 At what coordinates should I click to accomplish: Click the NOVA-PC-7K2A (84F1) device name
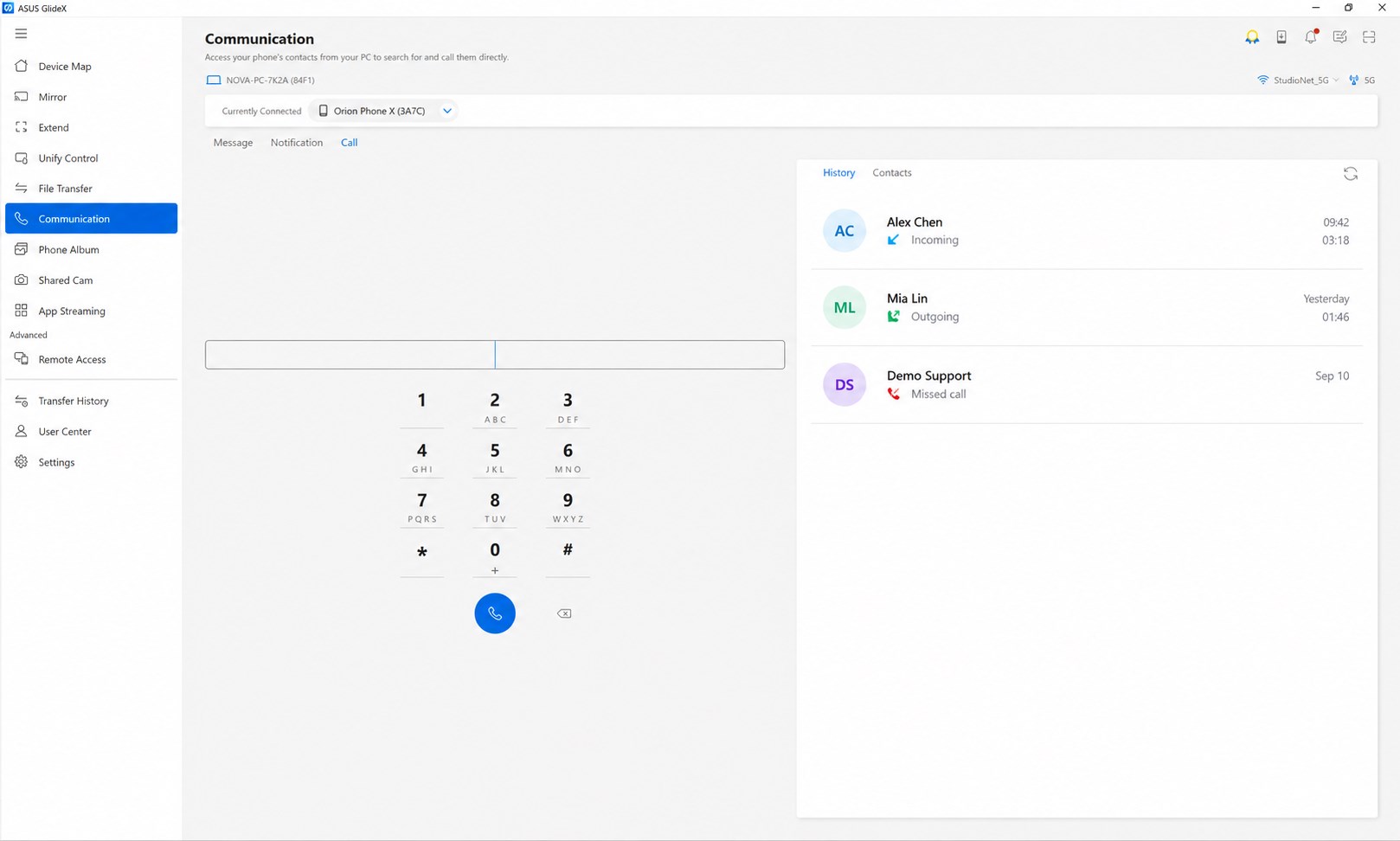click(270, 80)
